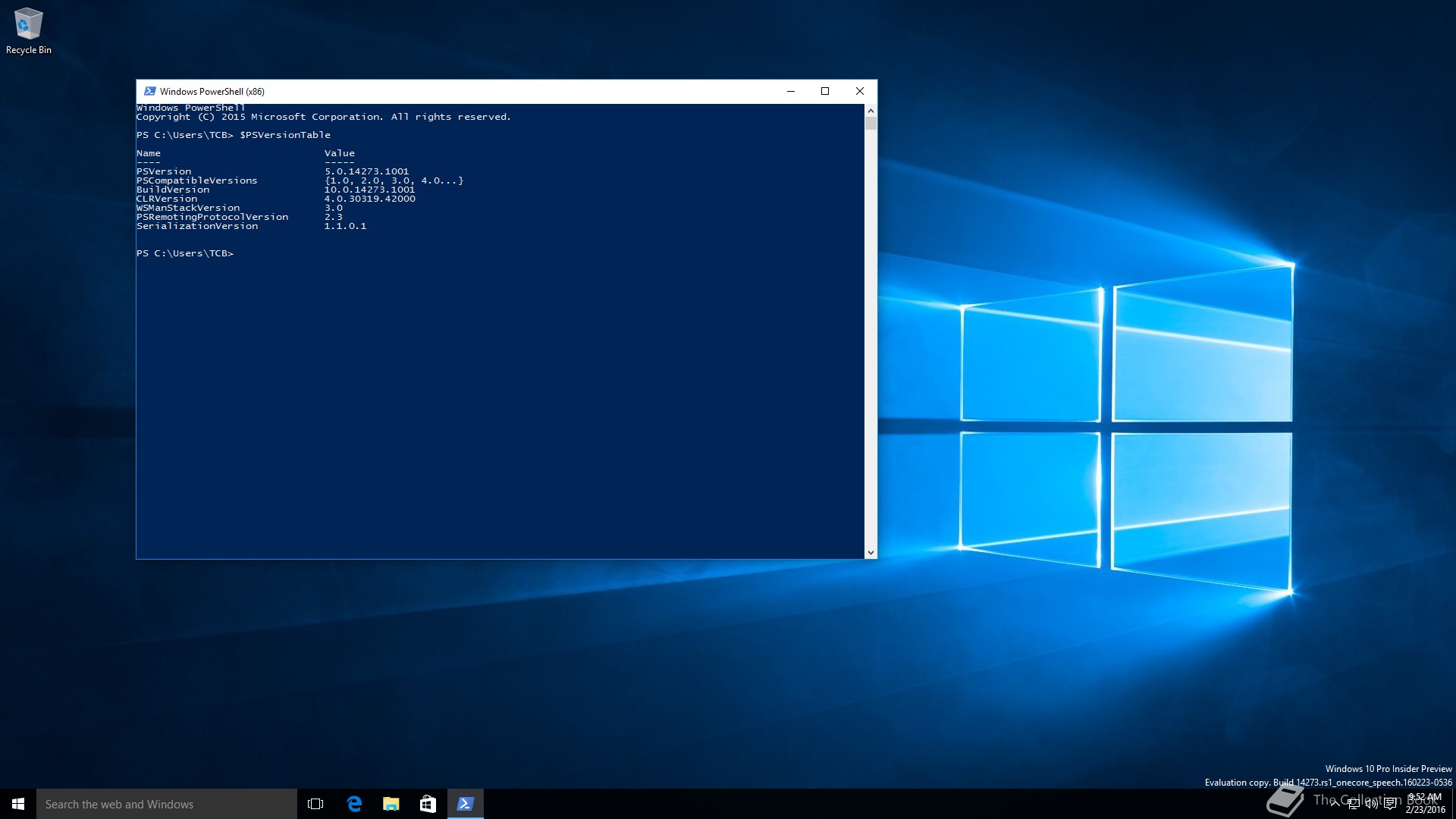Open the network status tray icon

point(1353,804)
